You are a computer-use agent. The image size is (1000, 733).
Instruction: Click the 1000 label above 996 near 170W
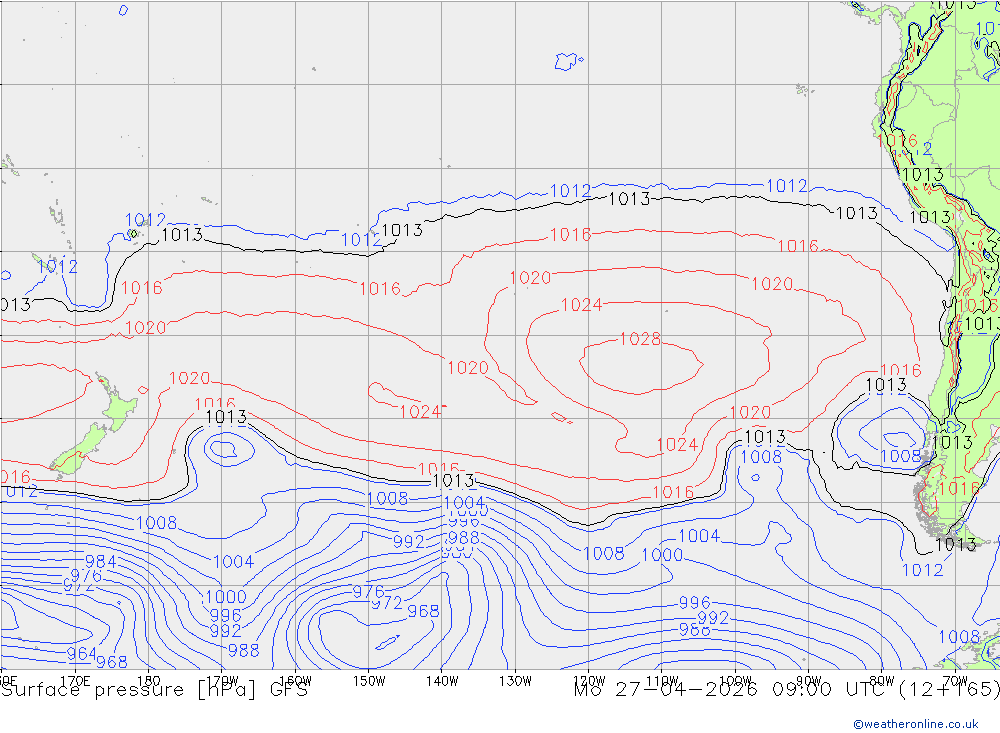click(226, 597)
